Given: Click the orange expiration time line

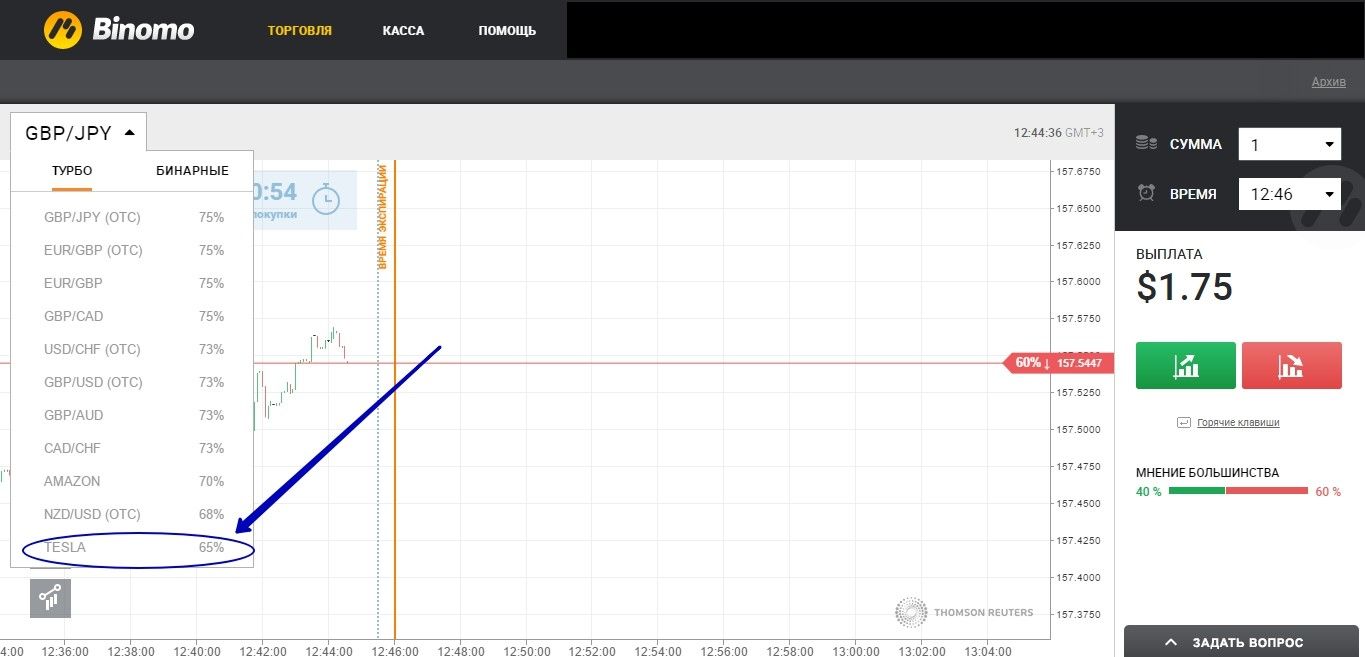Looking at the screenshot, I should pyautogui.click(x=395, y=399).
